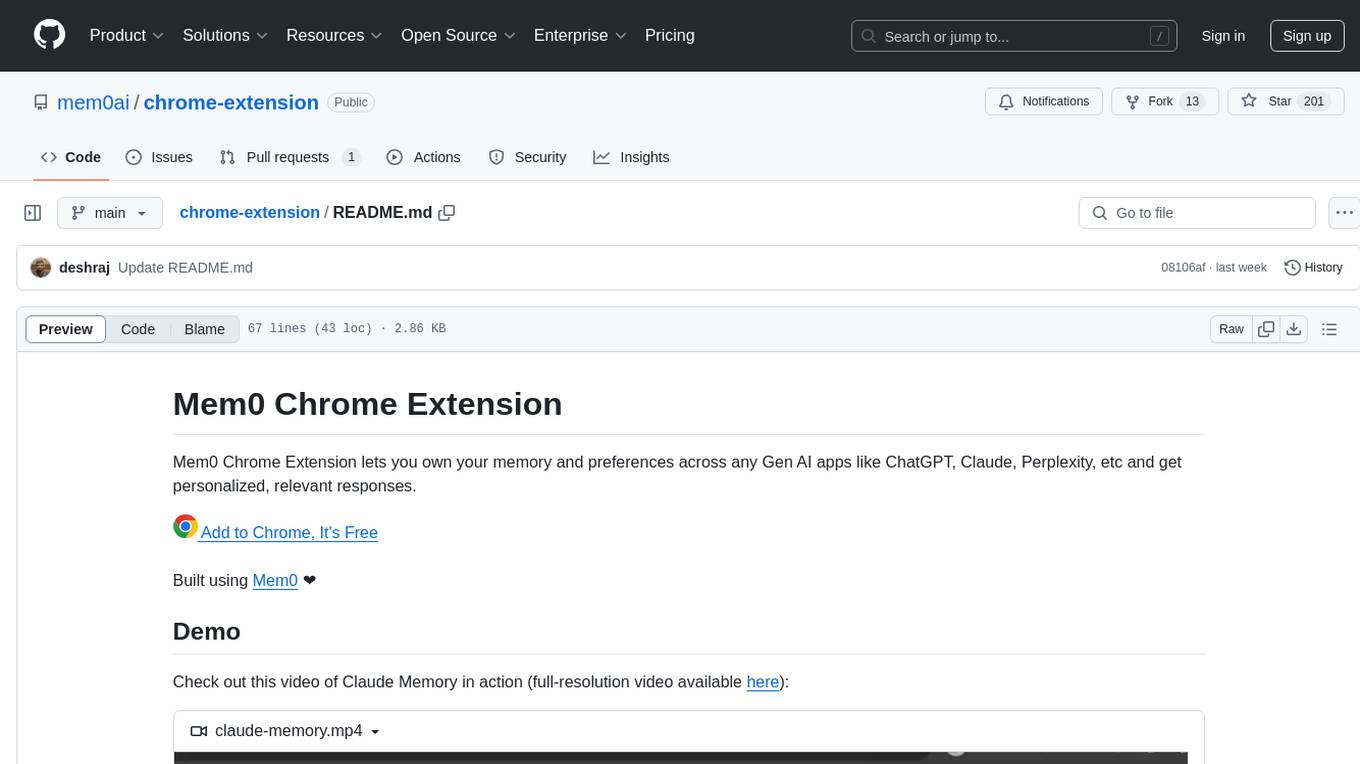Screen dimensions: 1360x764
Task: Click the Public repository badge
Action: pyautogui.click(x=351, y=102)
